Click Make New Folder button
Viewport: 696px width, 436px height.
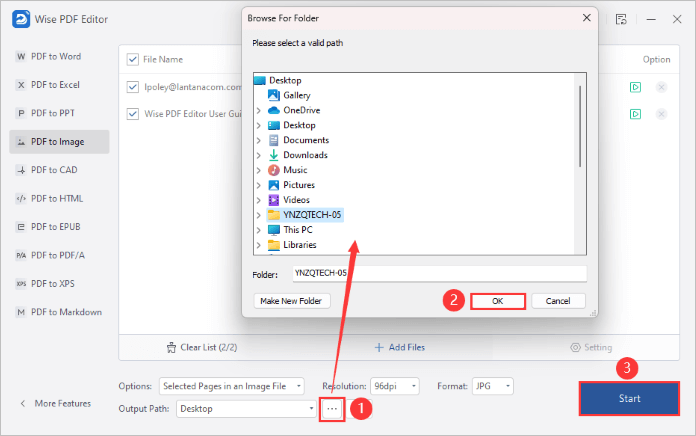point(291,301)
